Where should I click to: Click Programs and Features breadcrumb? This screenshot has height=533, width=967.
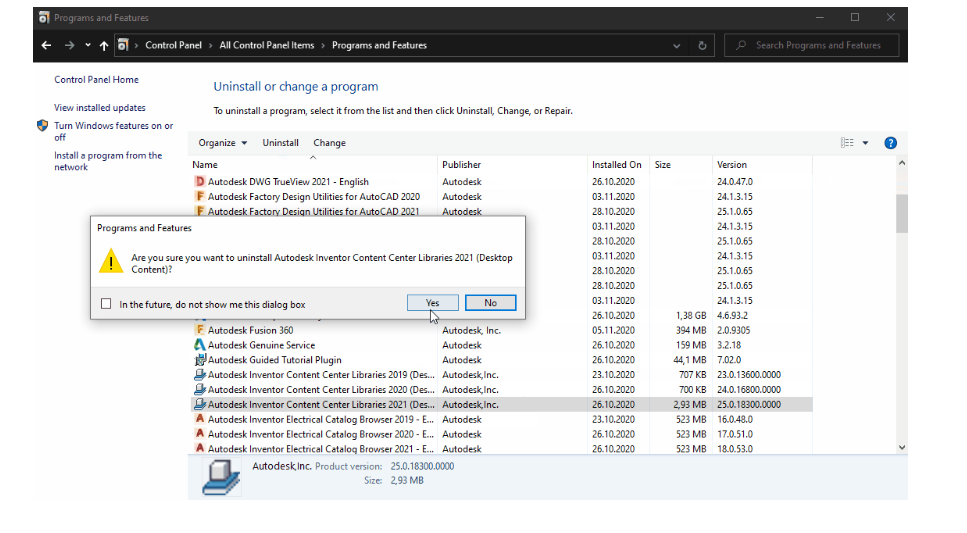(x=379, y=45)
